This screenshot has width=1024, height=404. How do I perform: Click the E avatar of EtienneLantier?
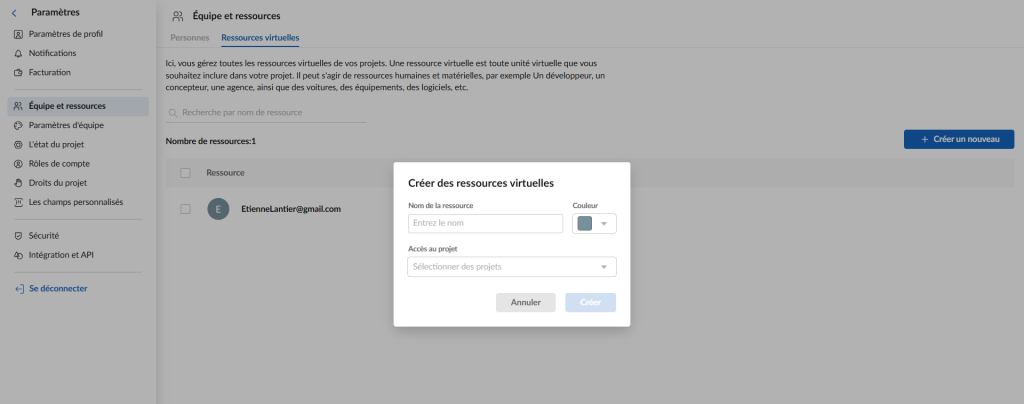(218, 210)
